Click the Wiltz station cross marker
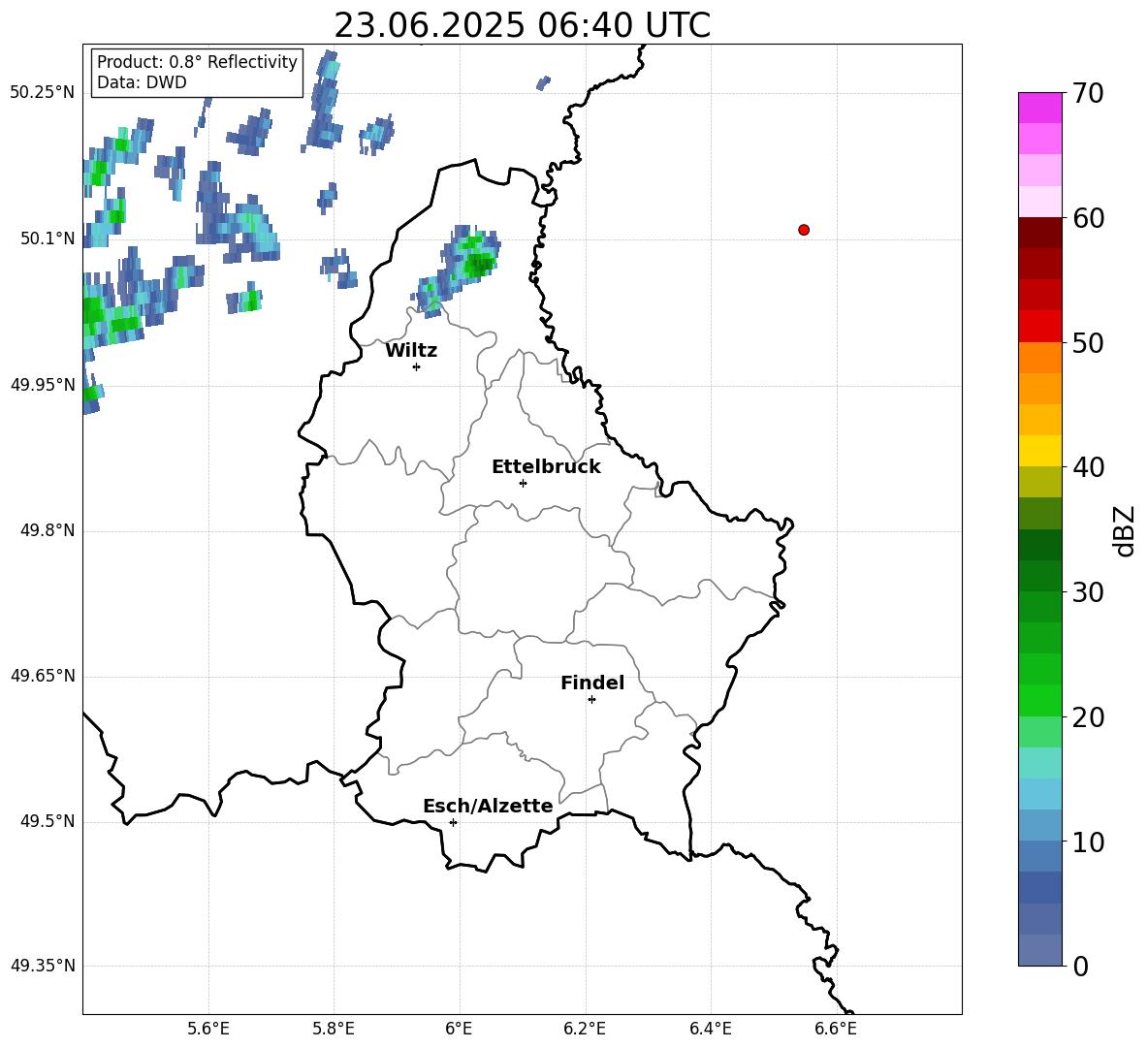Viewport: 1148px width, 1048px height. pos(417,366)
